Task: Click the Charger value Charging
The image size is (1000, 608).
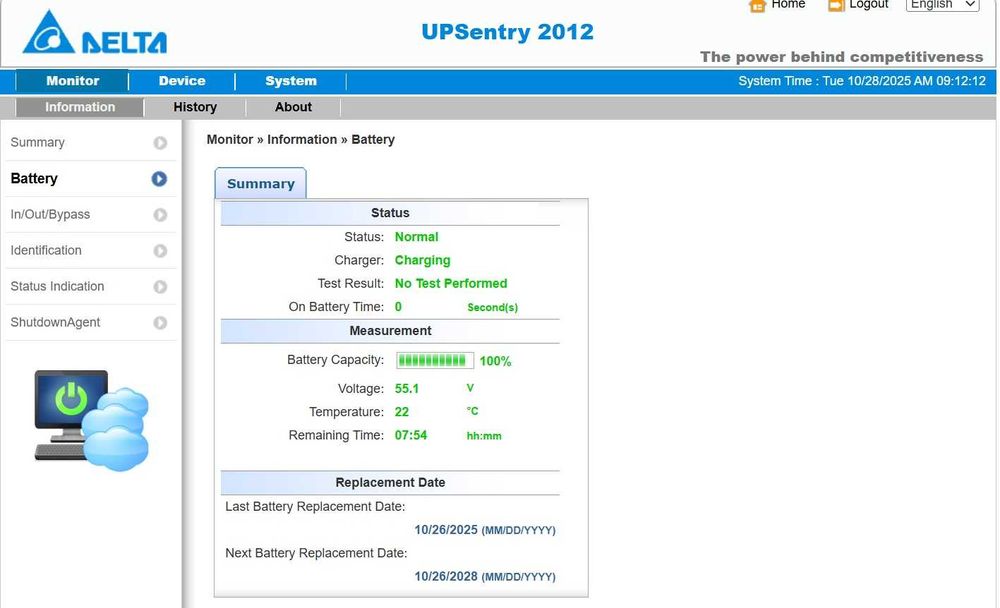Action: click(422, 260)
